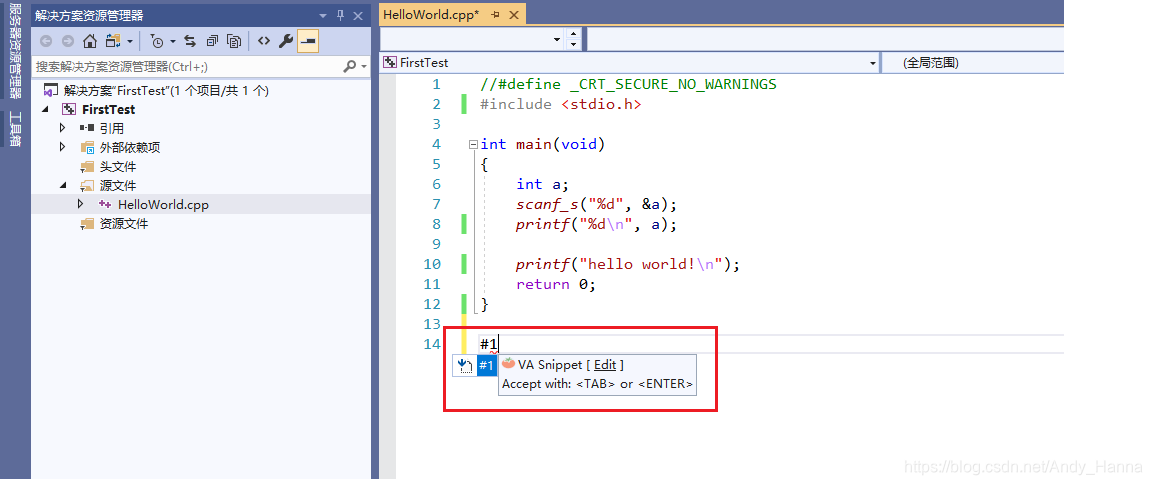Open the Pending Changes Filter dropdown arrow
1152x485 pixels.
pyautogui.click(x=173, y=42)
